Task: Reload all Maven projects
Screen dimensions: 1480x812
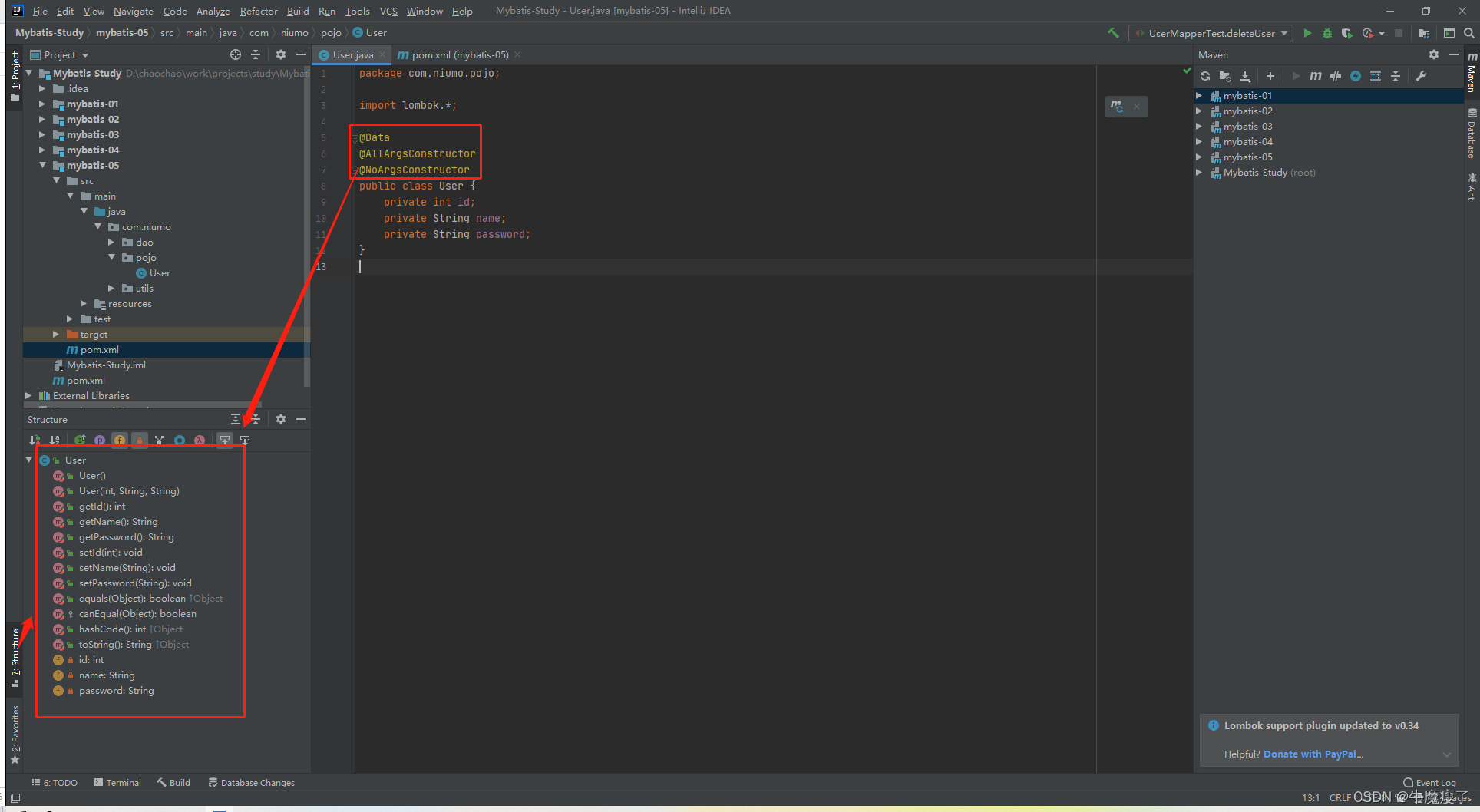Action: point(1205,76)
